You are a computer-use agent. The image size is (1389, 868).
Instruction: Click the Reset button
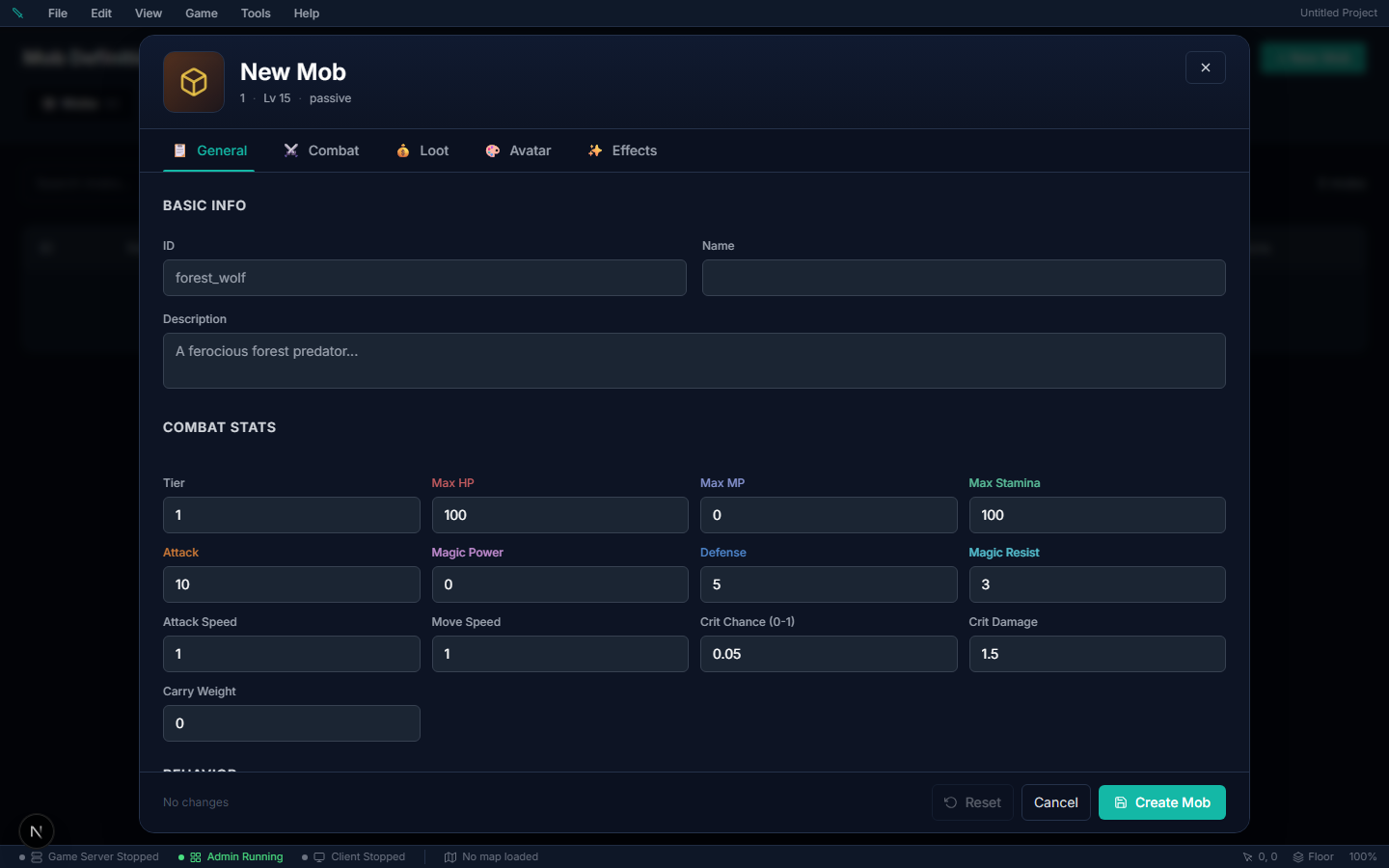tap(972, 802)
